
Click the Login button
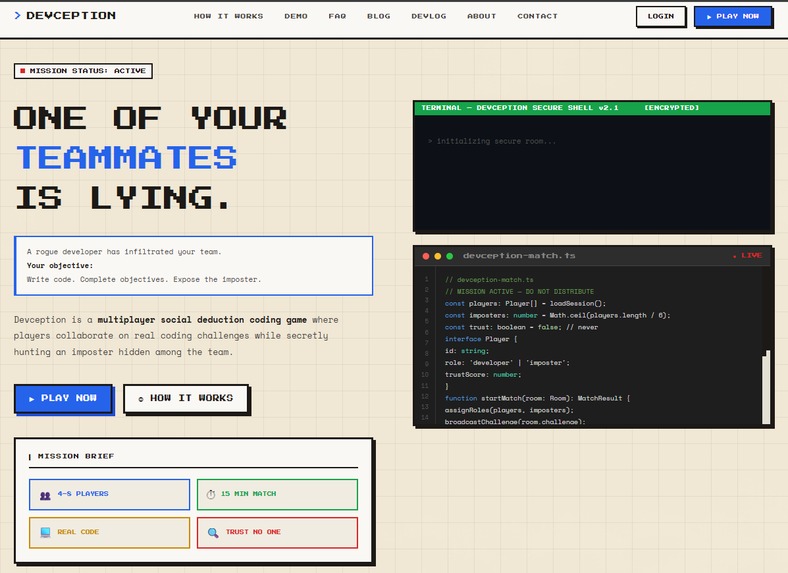661,16
